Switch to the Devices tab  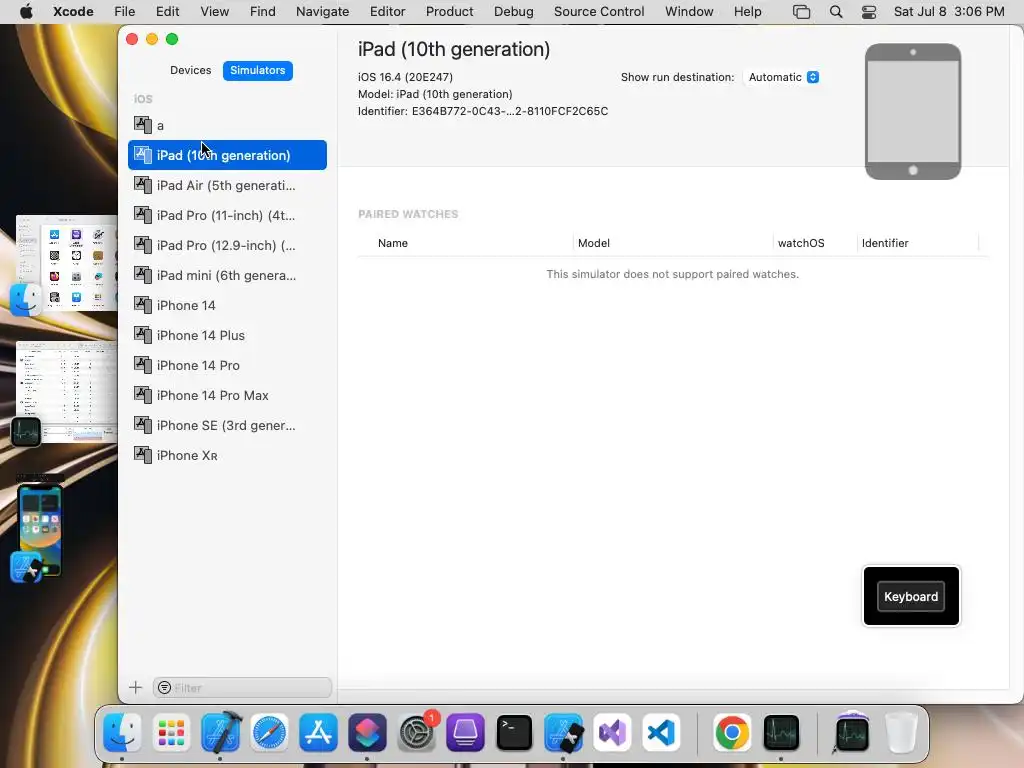[190, 70]
